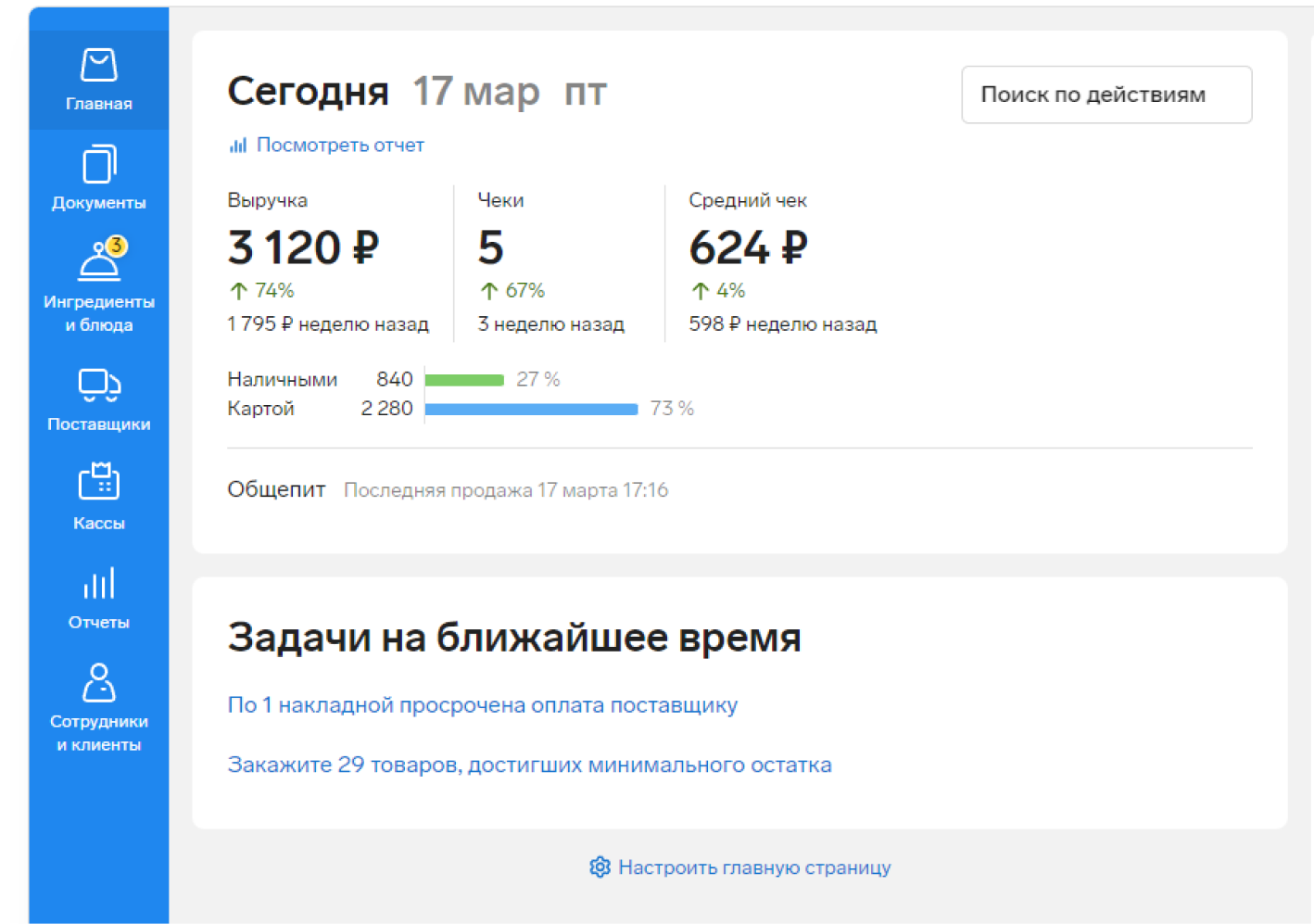The width and height of the screenshot is (1314, 924).
Task: Click the small chart icon near Посмотреть отчет
Action: (x=238, y=146)
